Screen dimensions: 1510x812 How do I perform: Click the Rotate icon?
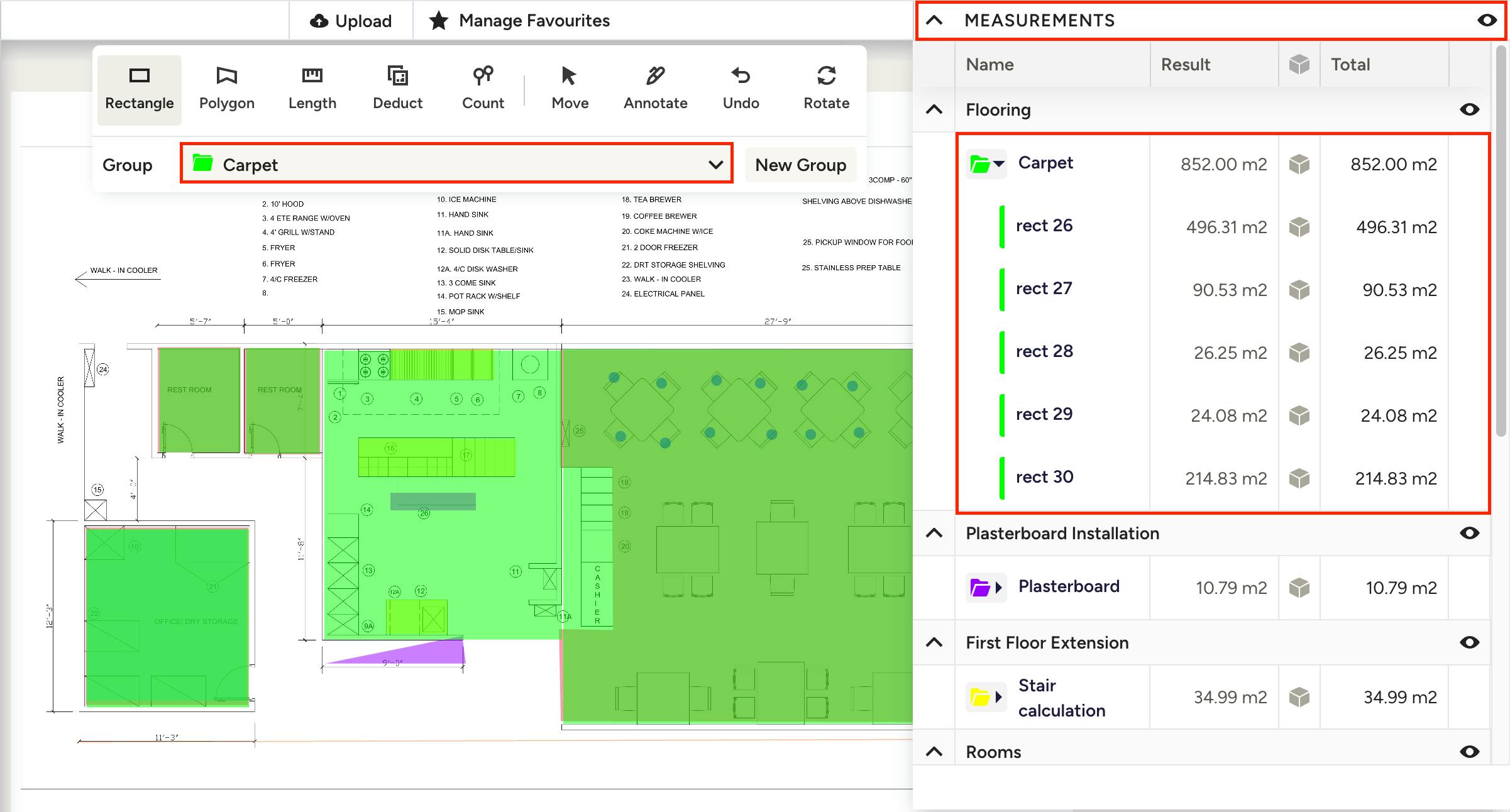(826, 89)
